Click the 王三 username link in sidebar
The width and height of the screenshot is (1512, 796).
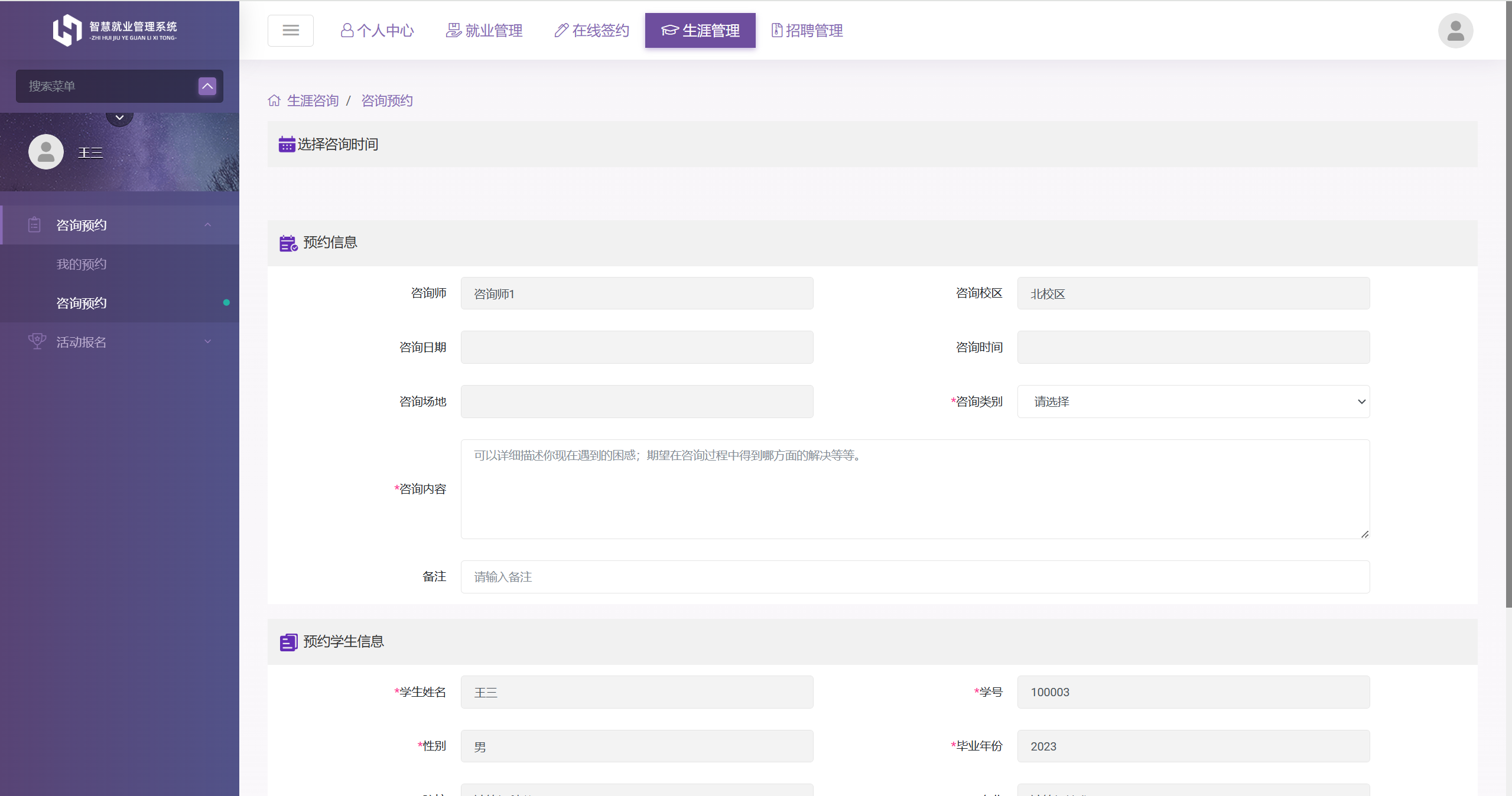tap(90, 152)
